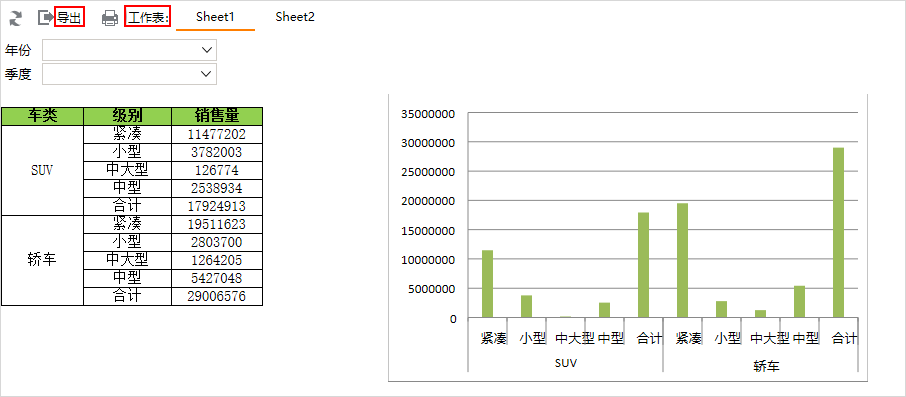Open the 季度 dropdown arrow
Image resolution: width=906 pixels, height=397 pixels.
click(x=207, y=74)
